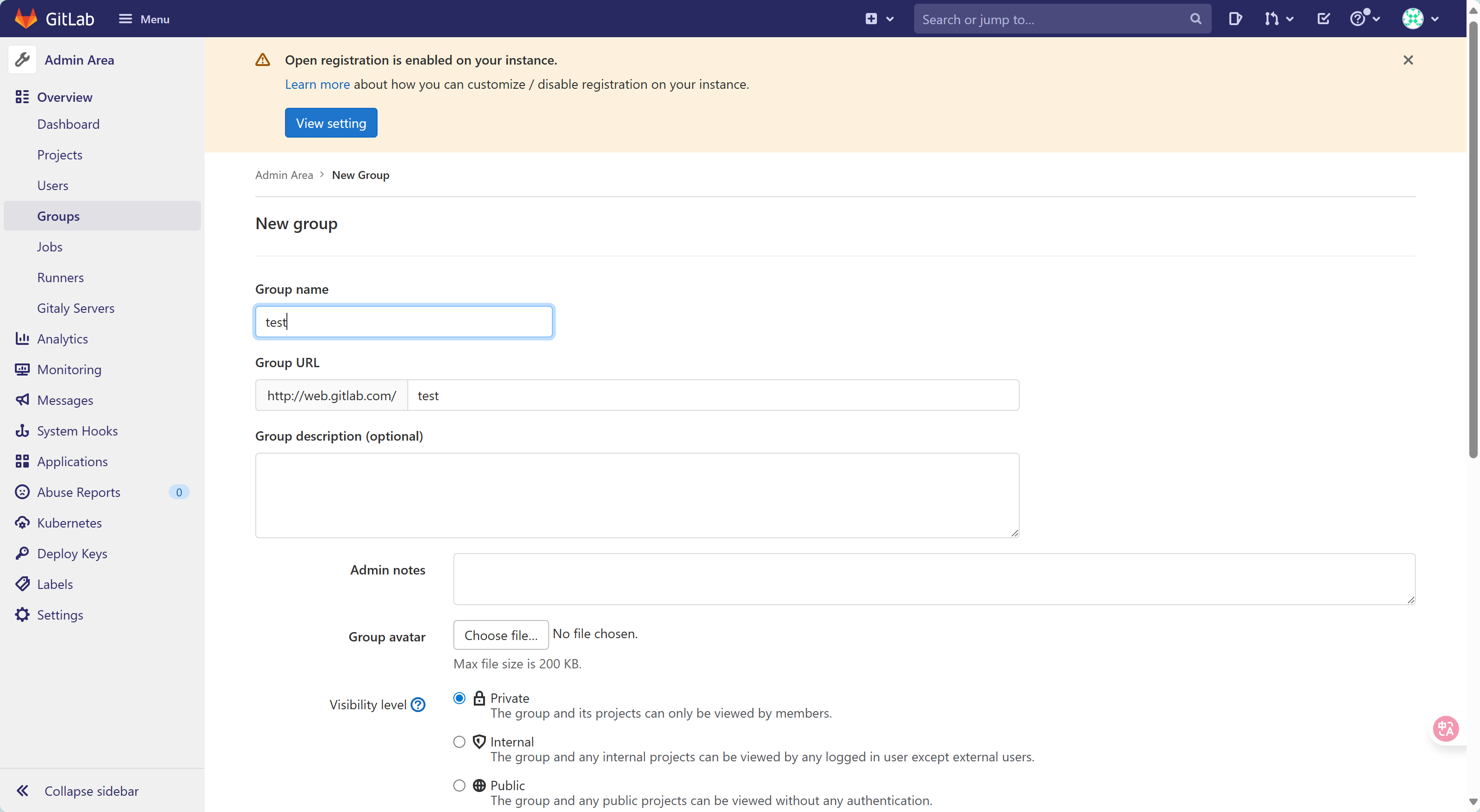Open the user avatar menu
Screen dimensions: 1480x812
click(x=1412, y=19)
